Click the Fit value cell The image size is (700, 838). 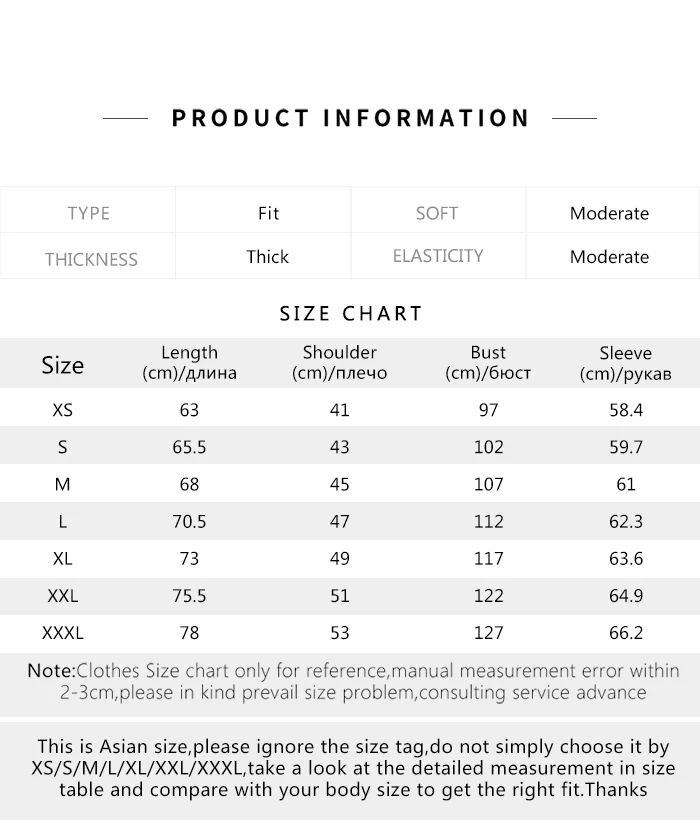268,213
